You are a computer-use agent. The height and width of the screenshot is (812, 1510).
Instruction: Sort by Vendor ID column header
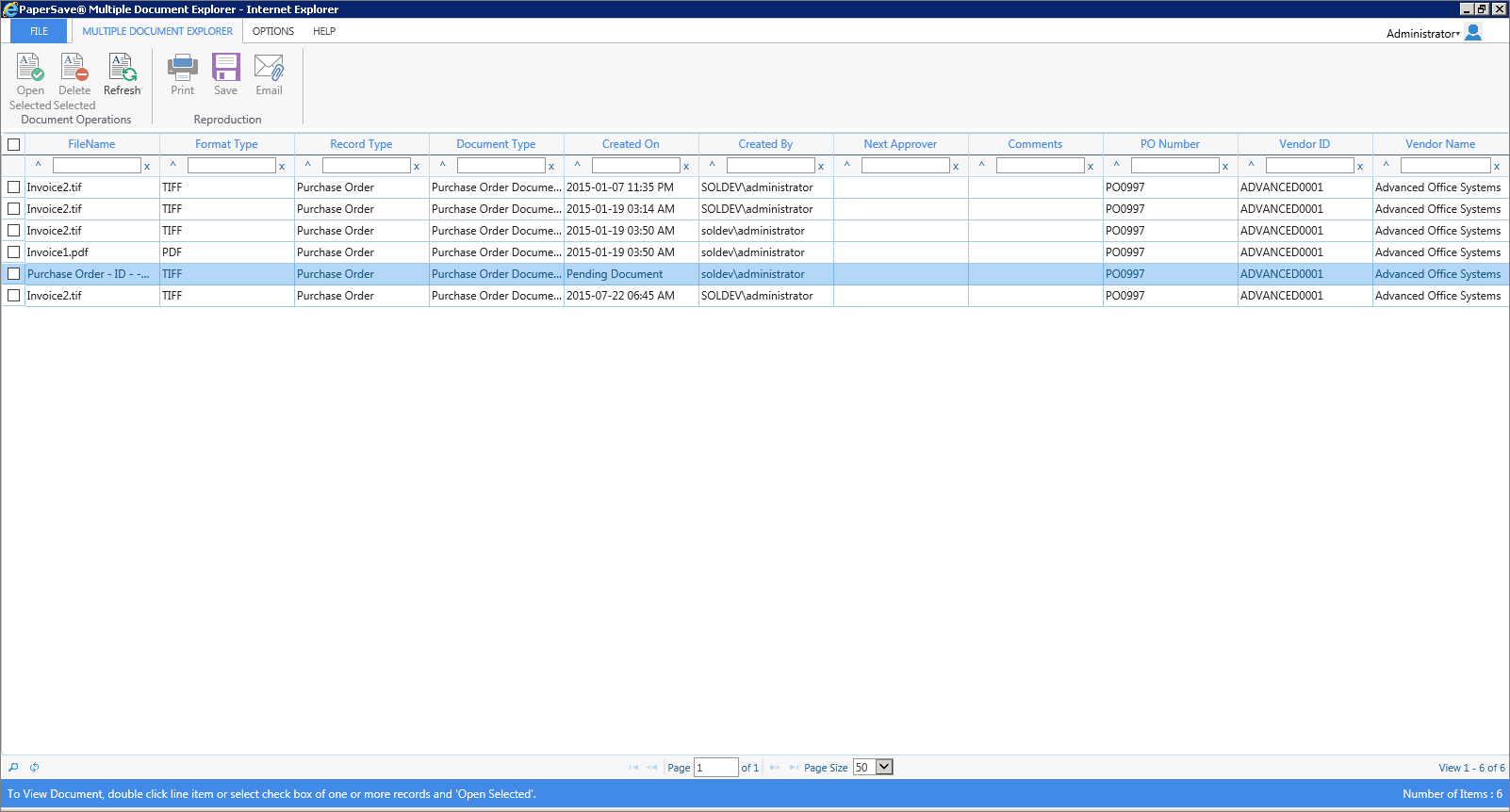1305,144
